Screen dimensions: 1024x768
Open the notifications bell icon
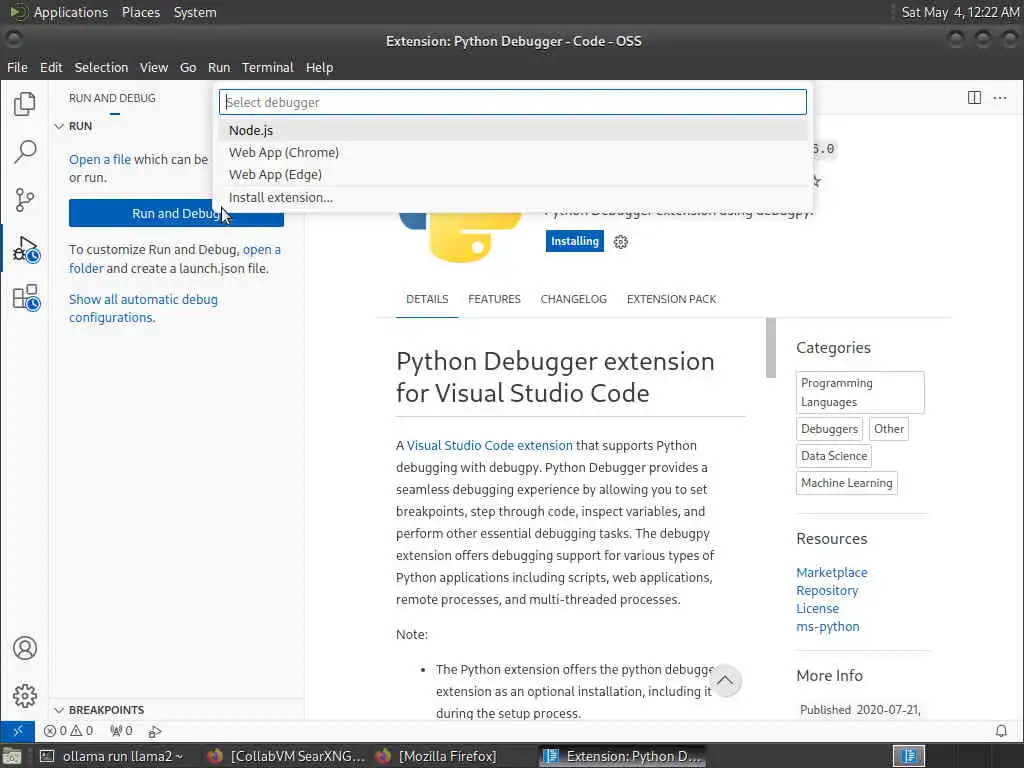pos(1000,731)
